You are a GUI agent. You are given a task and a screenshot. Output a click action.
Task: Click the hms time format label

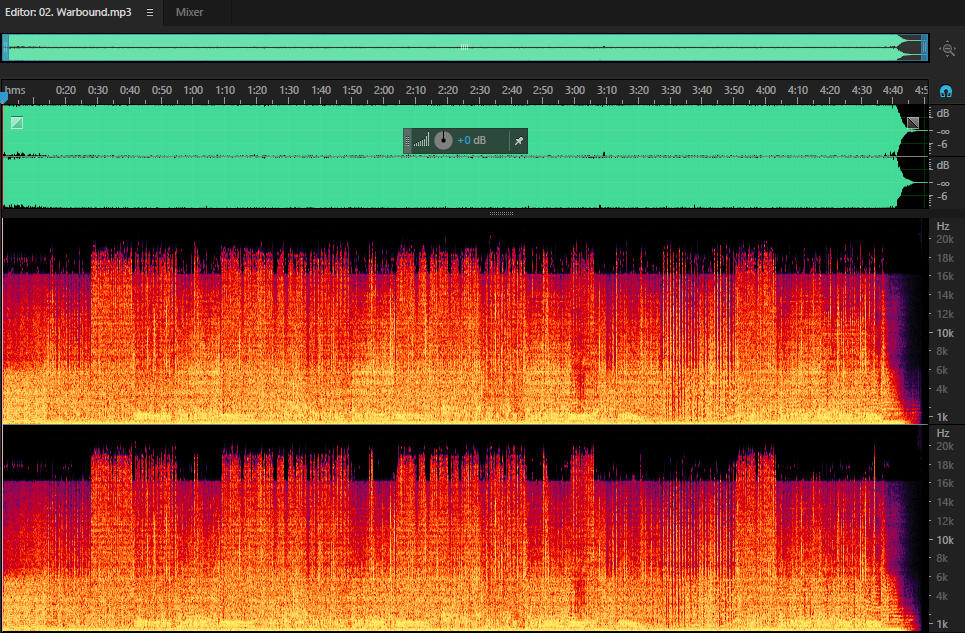pos(16,90)
